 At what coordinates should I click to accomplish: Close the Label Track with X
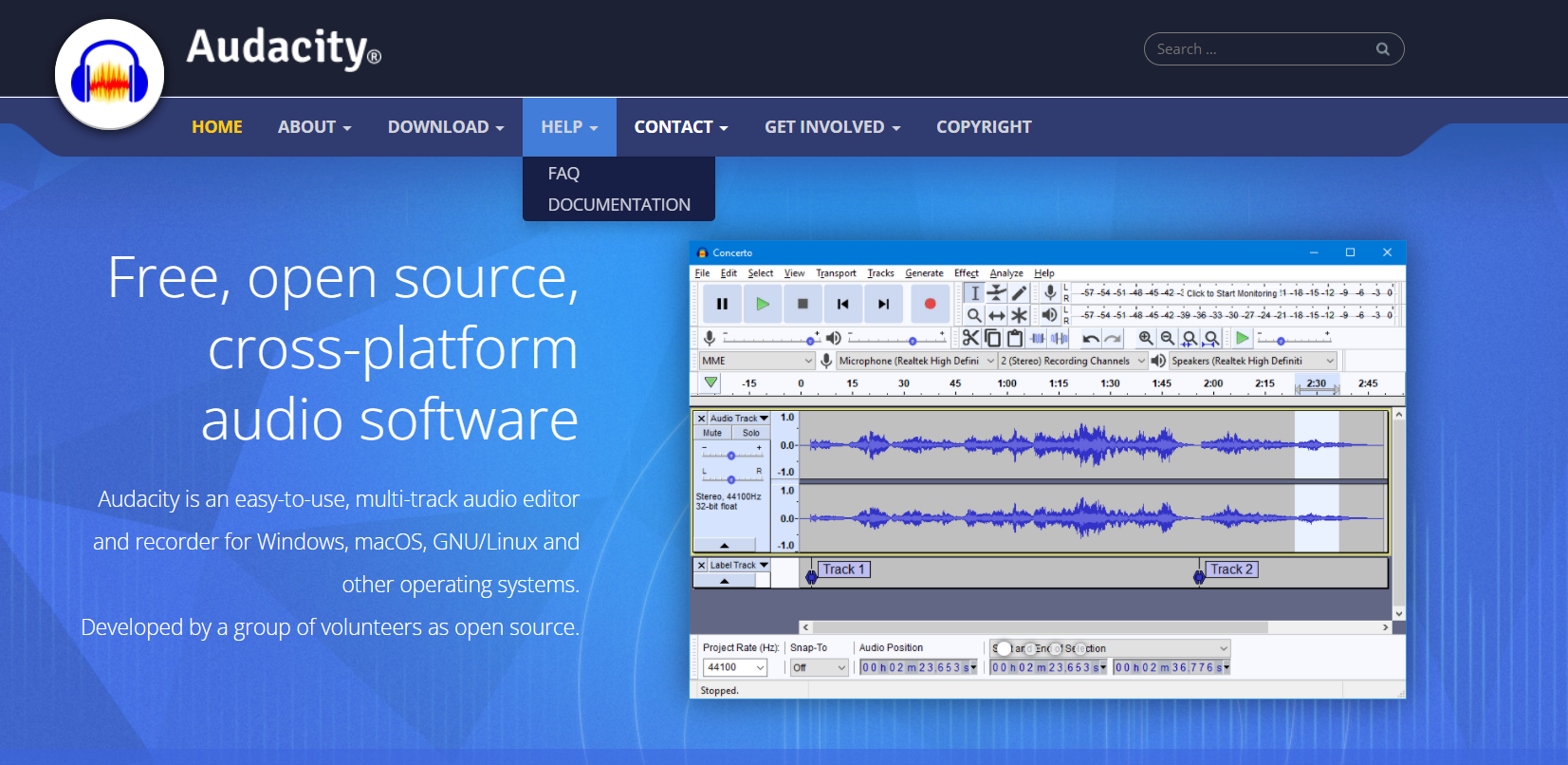click(701, 566)
